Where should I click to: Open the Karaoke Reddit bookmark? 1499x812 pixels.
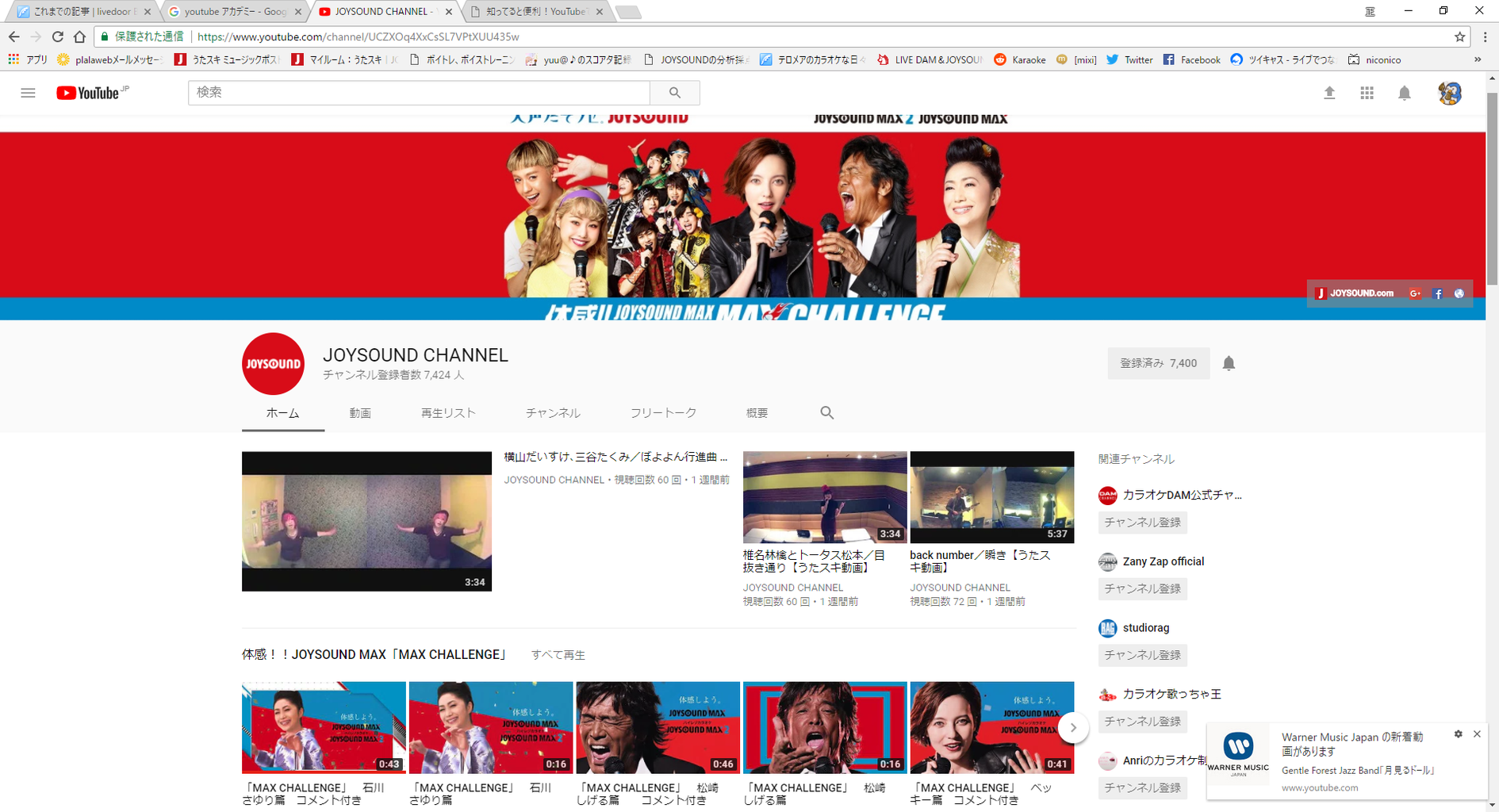1020,59
